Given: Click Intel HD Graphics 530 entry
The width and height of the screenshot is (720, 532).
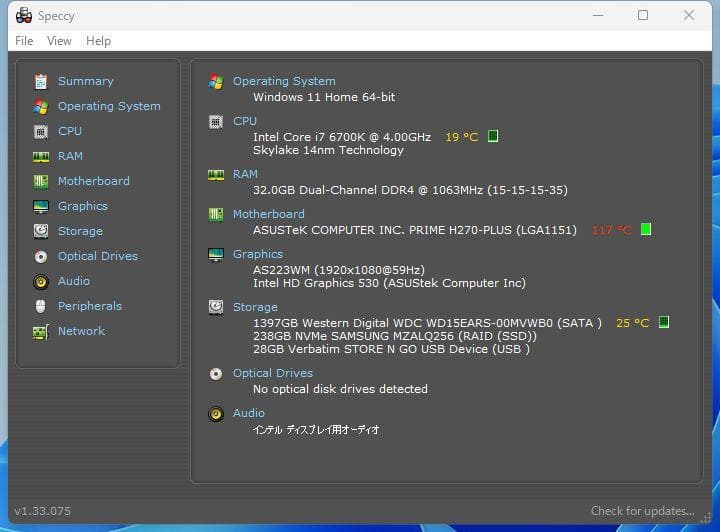Looking at the screenshot, I should [389, 283].
